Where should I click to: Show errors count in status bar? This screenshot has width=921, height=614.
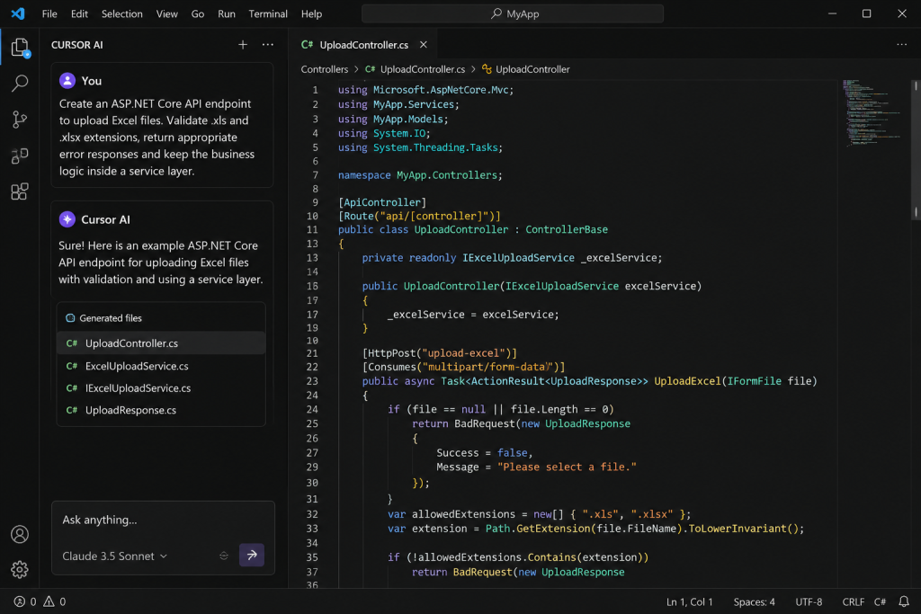[x=25, y=602]
